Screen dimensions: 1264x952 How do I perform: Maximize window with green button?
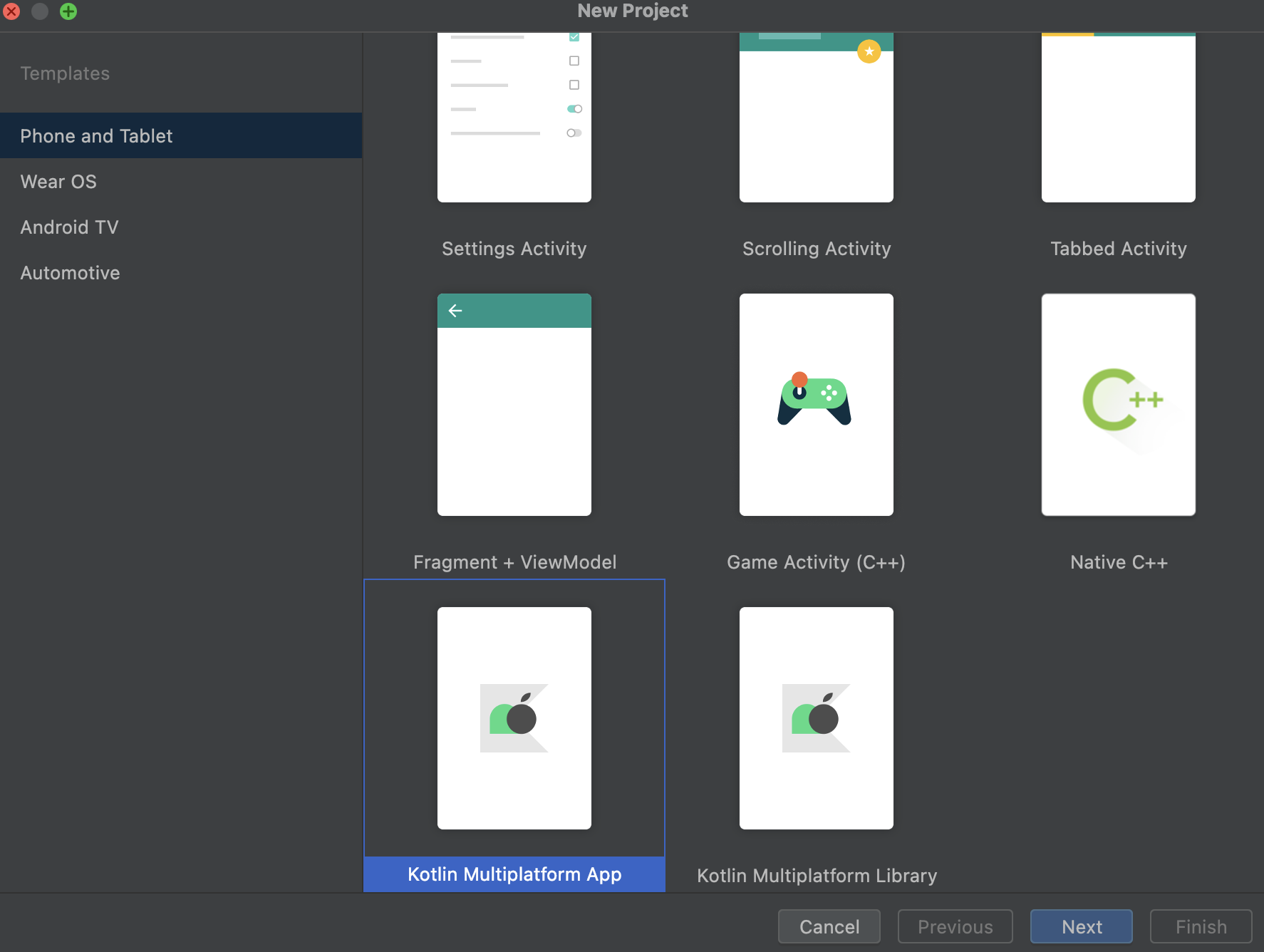coord(68,11)
